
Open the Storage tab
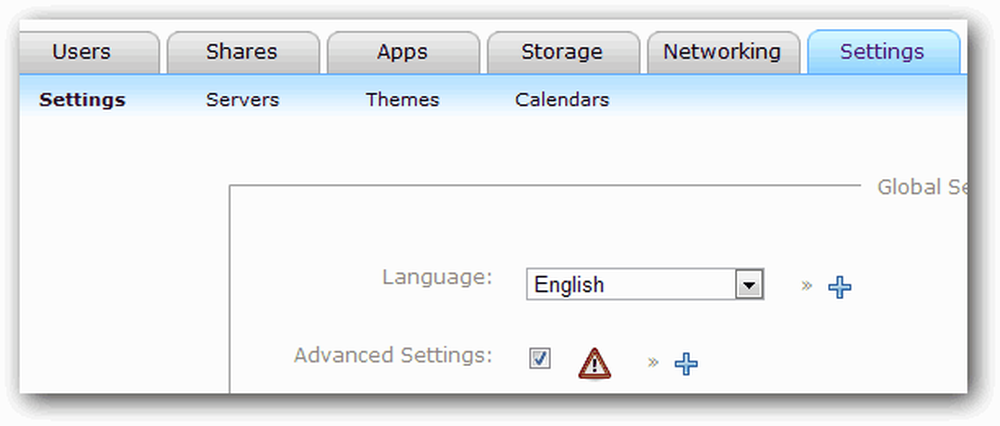coord(562,52)
